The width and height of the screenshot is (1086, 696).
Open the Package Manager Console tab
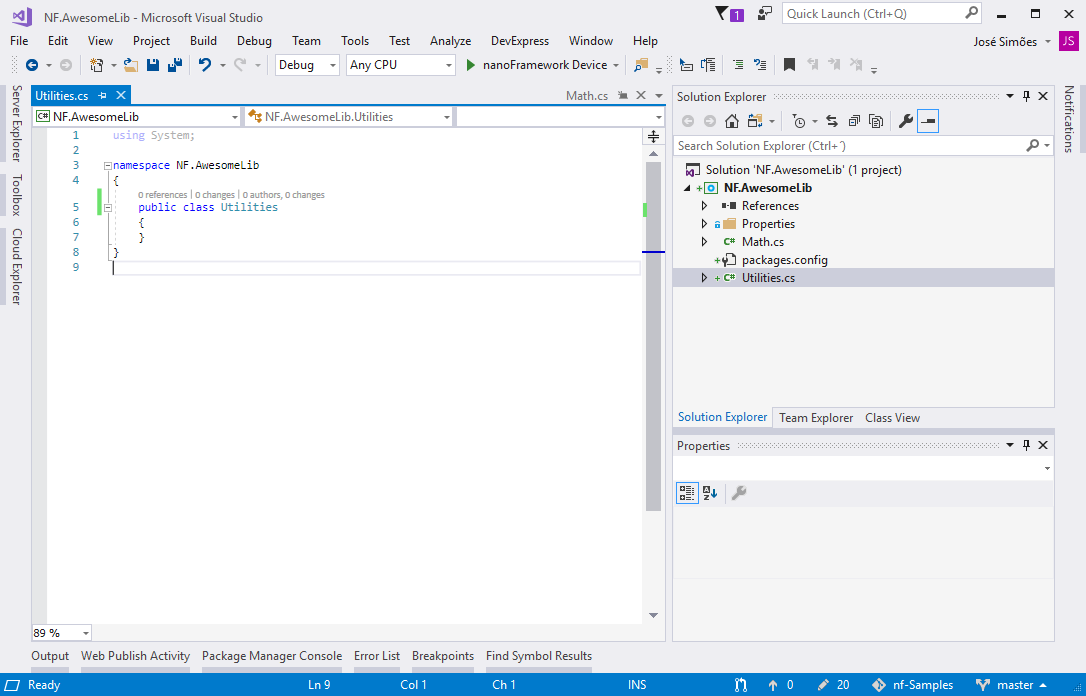pos(272,656)
